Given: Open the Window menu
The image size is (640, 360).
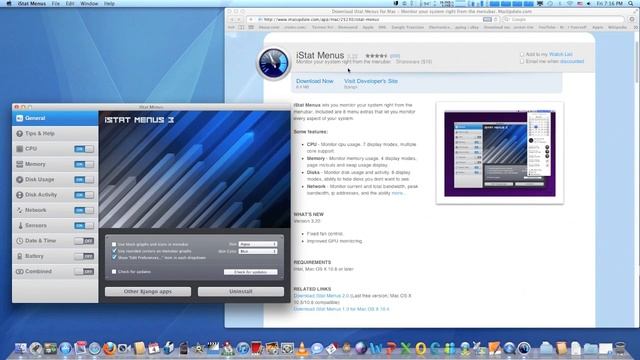Looking at the screenshot, I should (89, 3).
